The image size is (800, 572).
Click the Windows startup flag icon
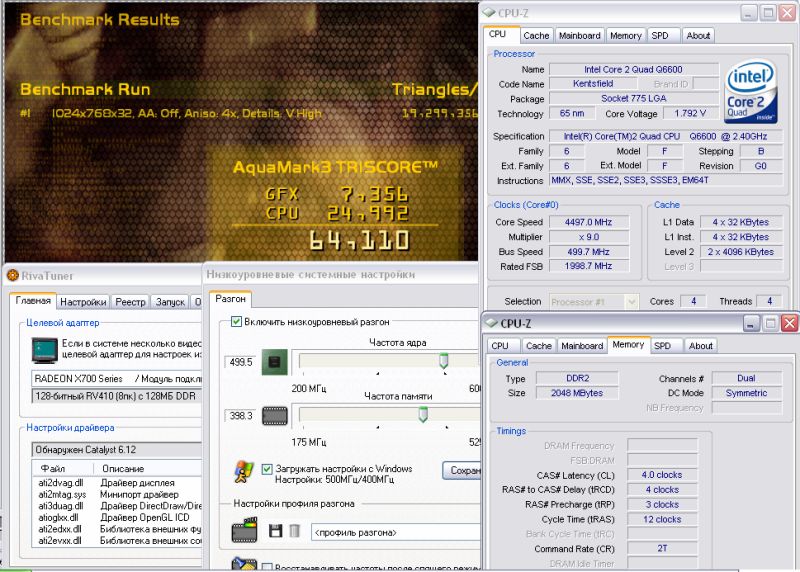(244, 472)
